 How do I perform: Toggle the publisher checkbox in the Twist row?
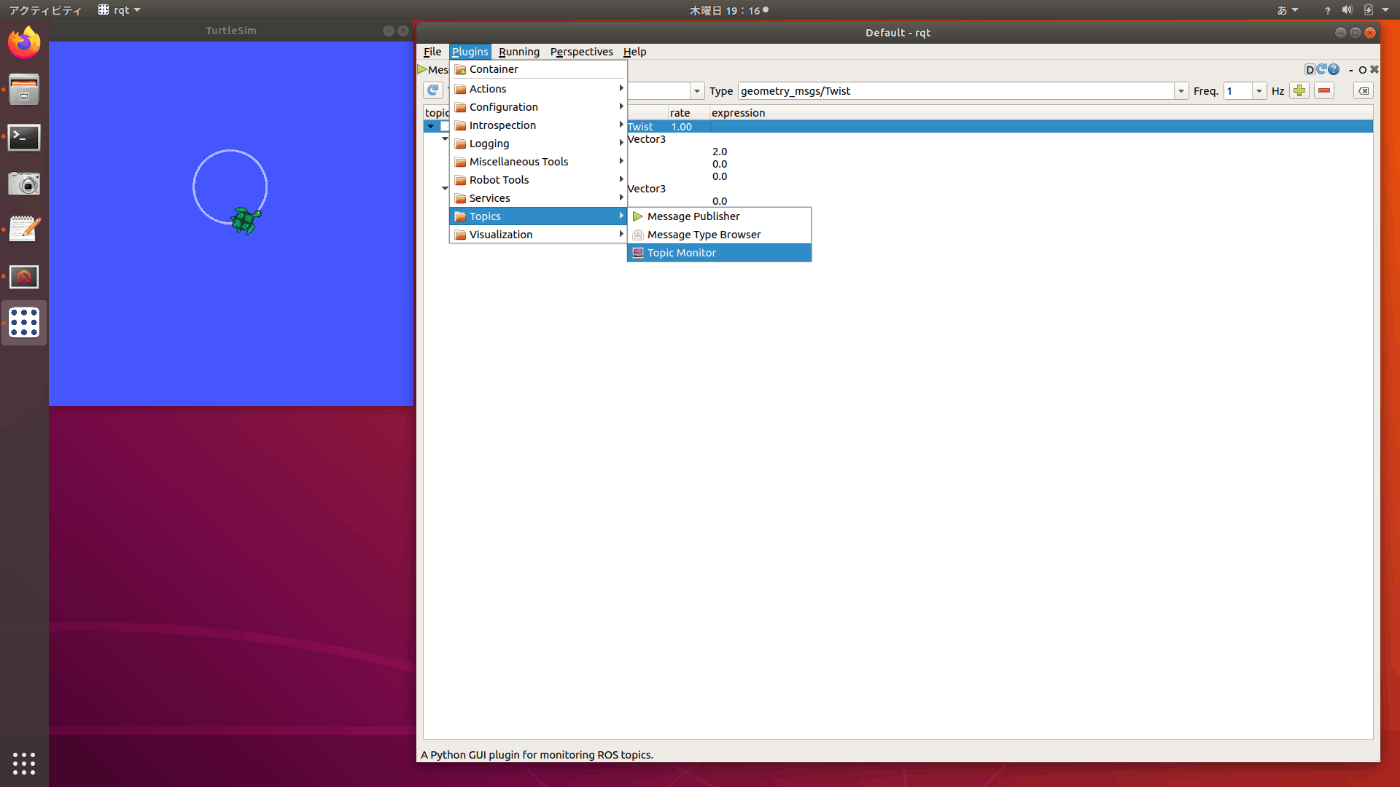pyautogui.click(x=444, y=127)
